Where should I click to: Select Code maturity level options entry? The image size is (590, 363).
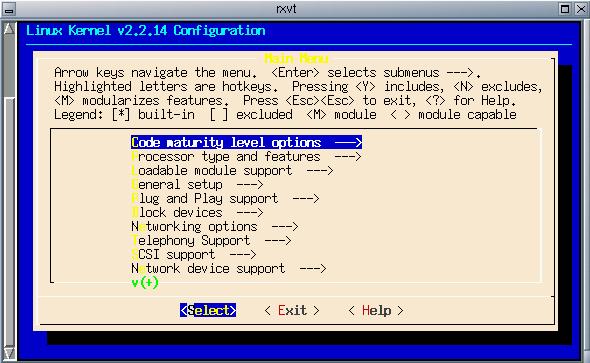point(246,143)
